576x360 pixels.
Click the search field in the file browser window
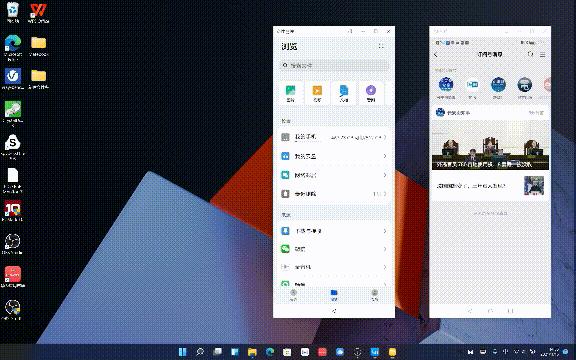point(334,65)
